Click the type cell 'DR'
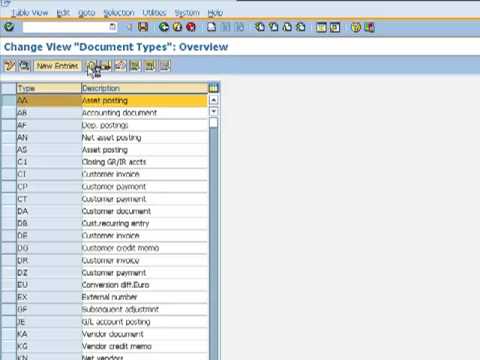This screenshot has width=480, height=360. (x=49, y=260)
